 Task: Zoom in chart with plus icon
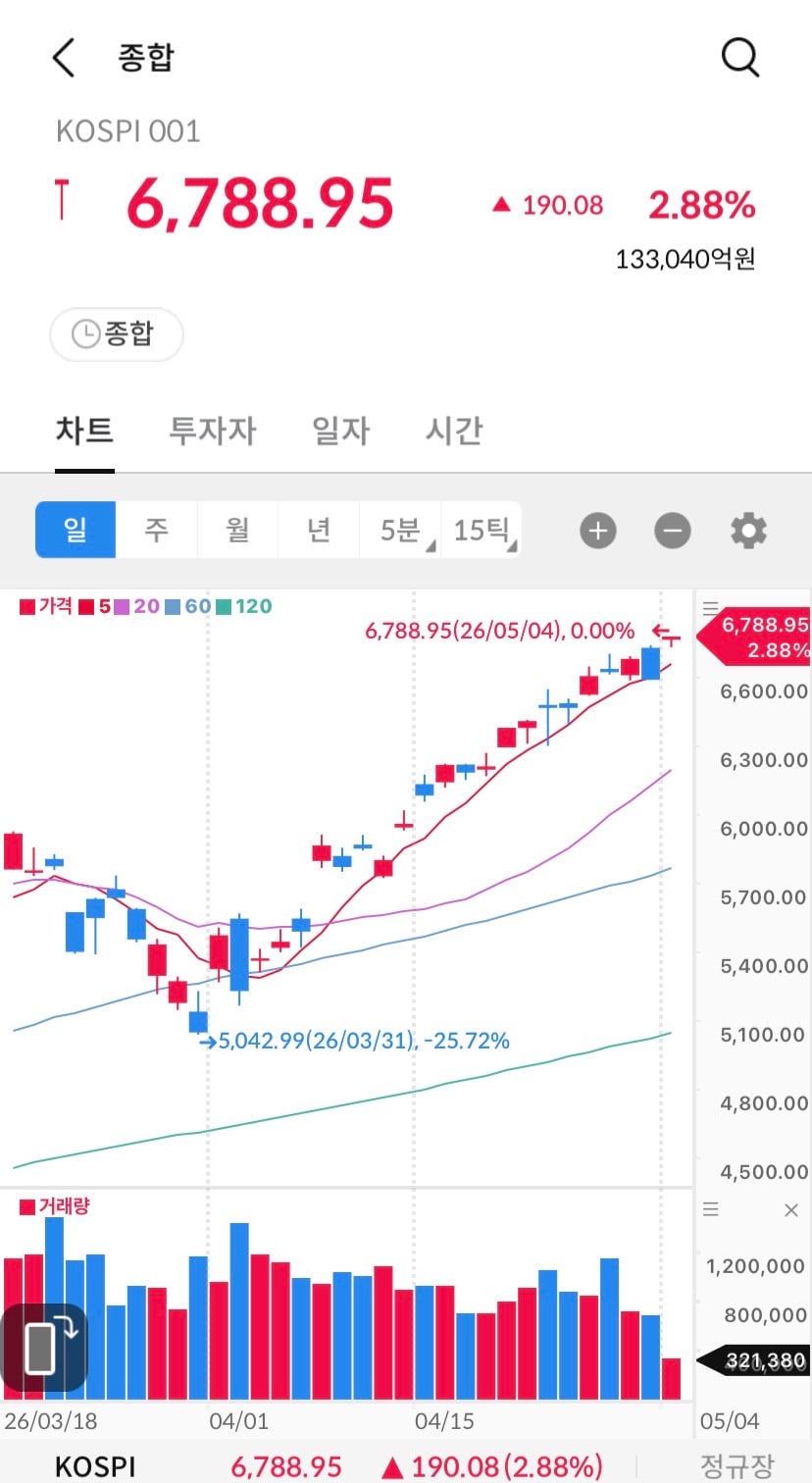point(598,531)
